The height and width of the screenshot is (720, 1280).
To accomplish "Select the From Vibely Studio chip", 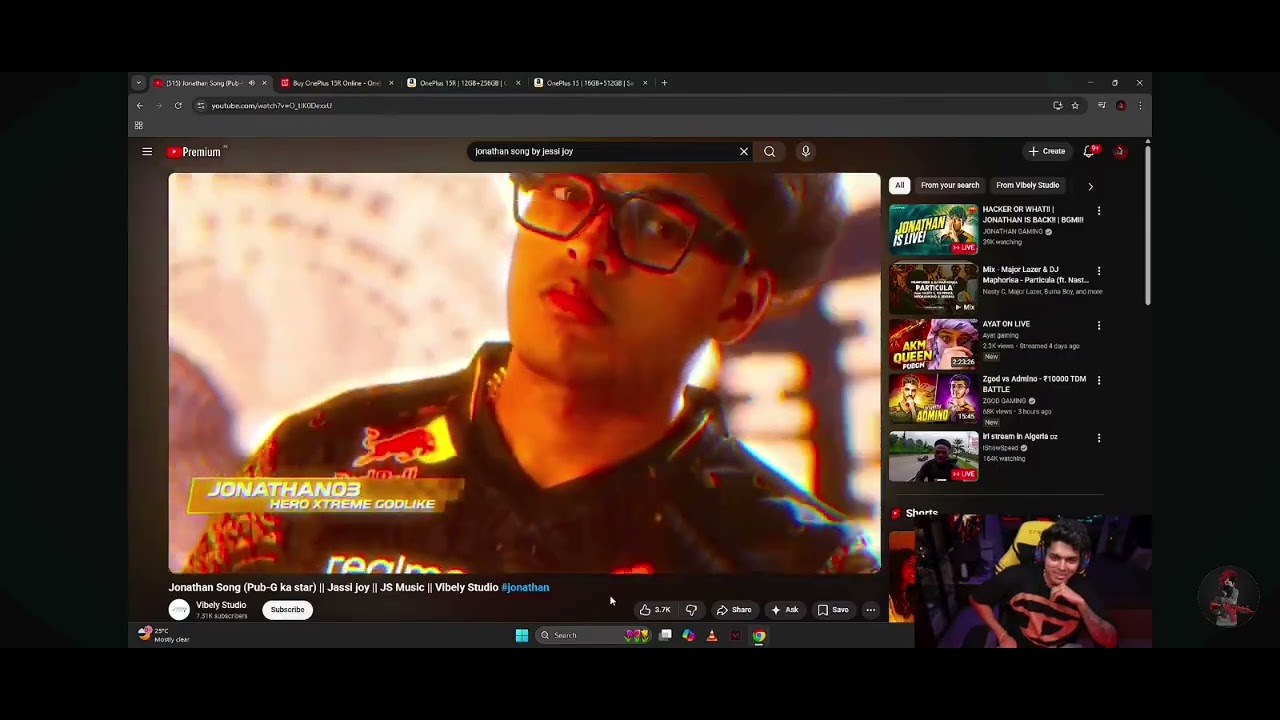I will 1027,185.
